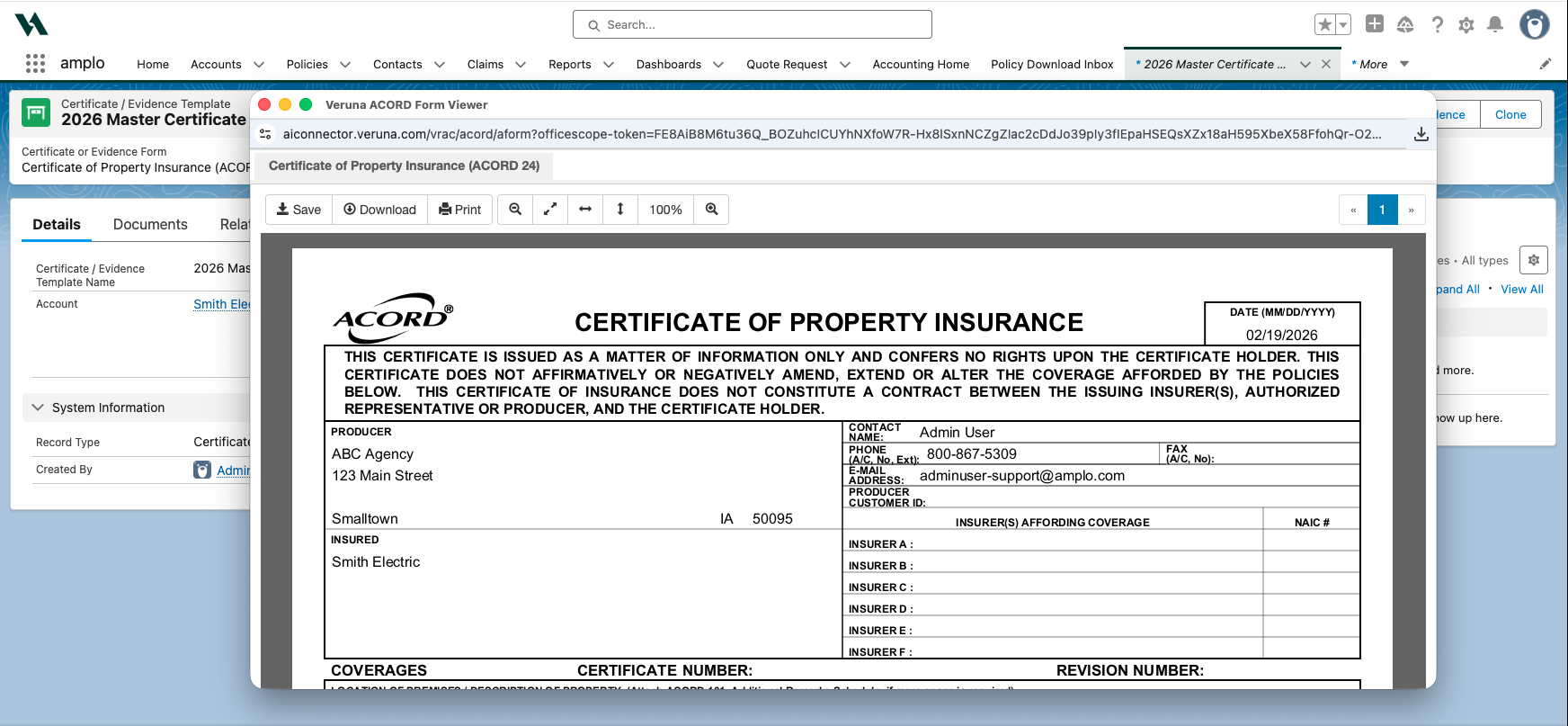Click the address bar download icon
This screenshot has height=726, width=1568.
pos(1421,134)
